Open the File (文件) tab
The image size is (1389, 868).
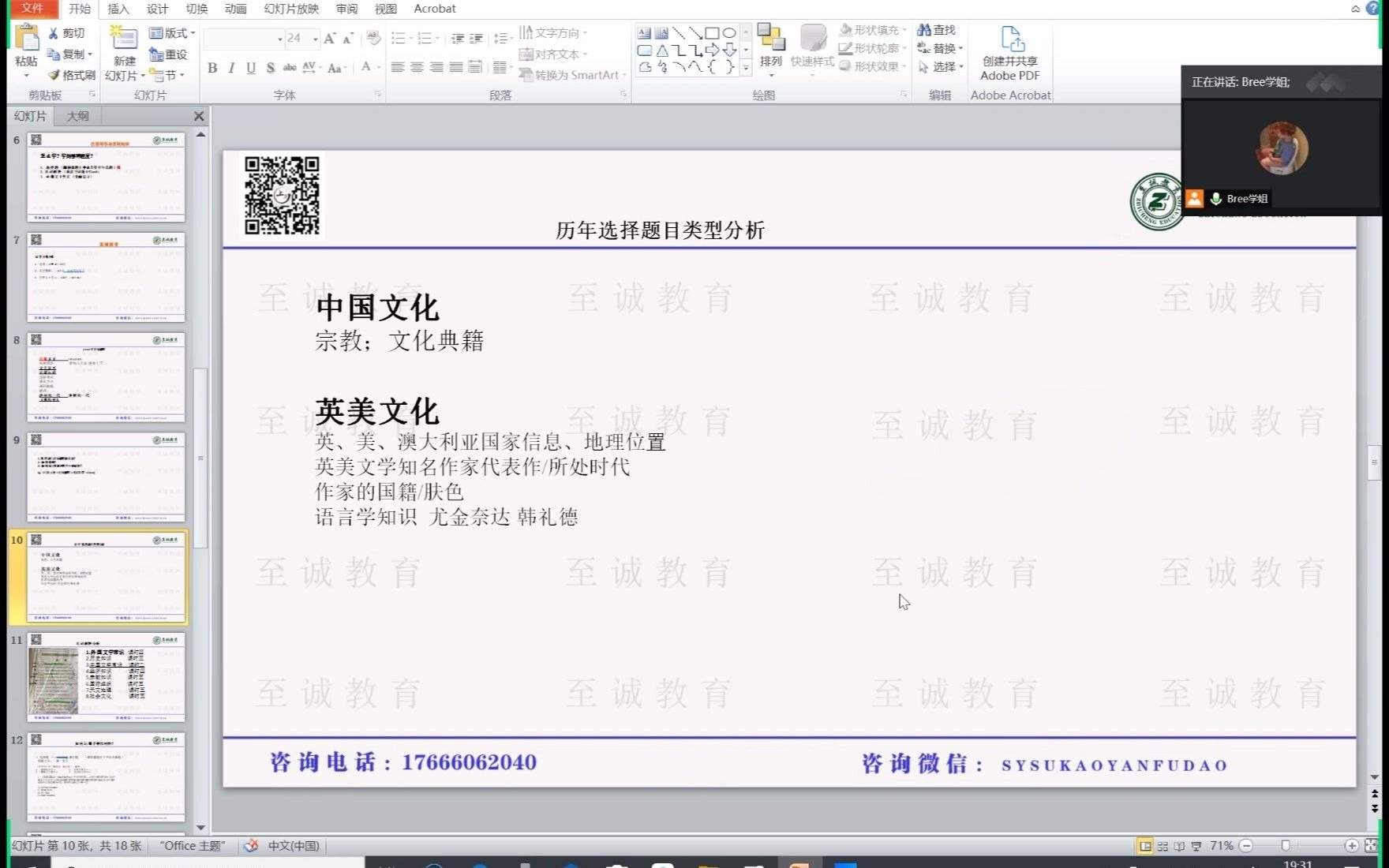[32, 9]
